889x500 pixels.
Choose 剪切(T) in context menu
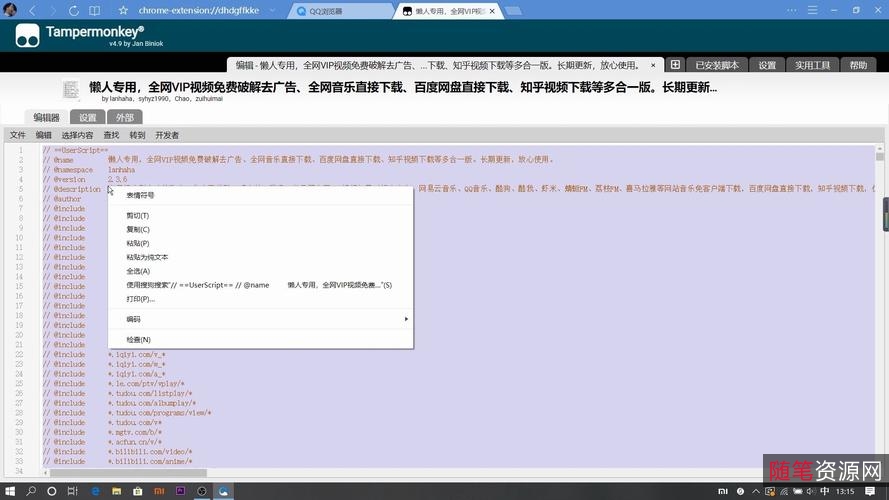[260, 215]
